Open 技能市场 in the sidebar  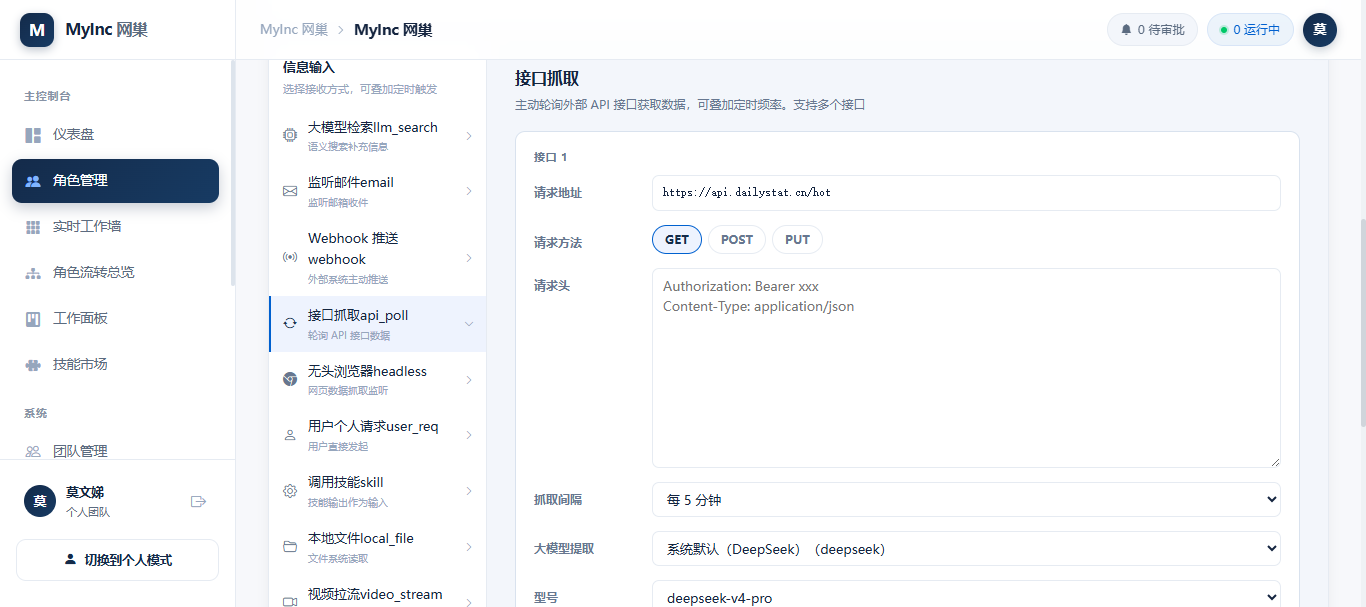tap(115, 365)
